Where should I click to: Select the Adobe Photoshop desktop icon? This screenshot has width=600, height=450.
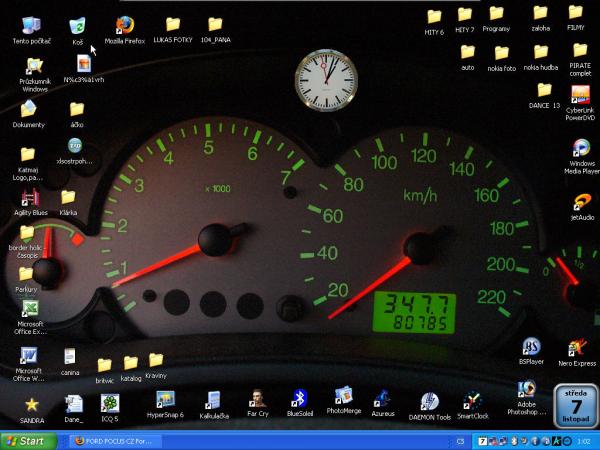pyautogui.click(x=526, y=391)
